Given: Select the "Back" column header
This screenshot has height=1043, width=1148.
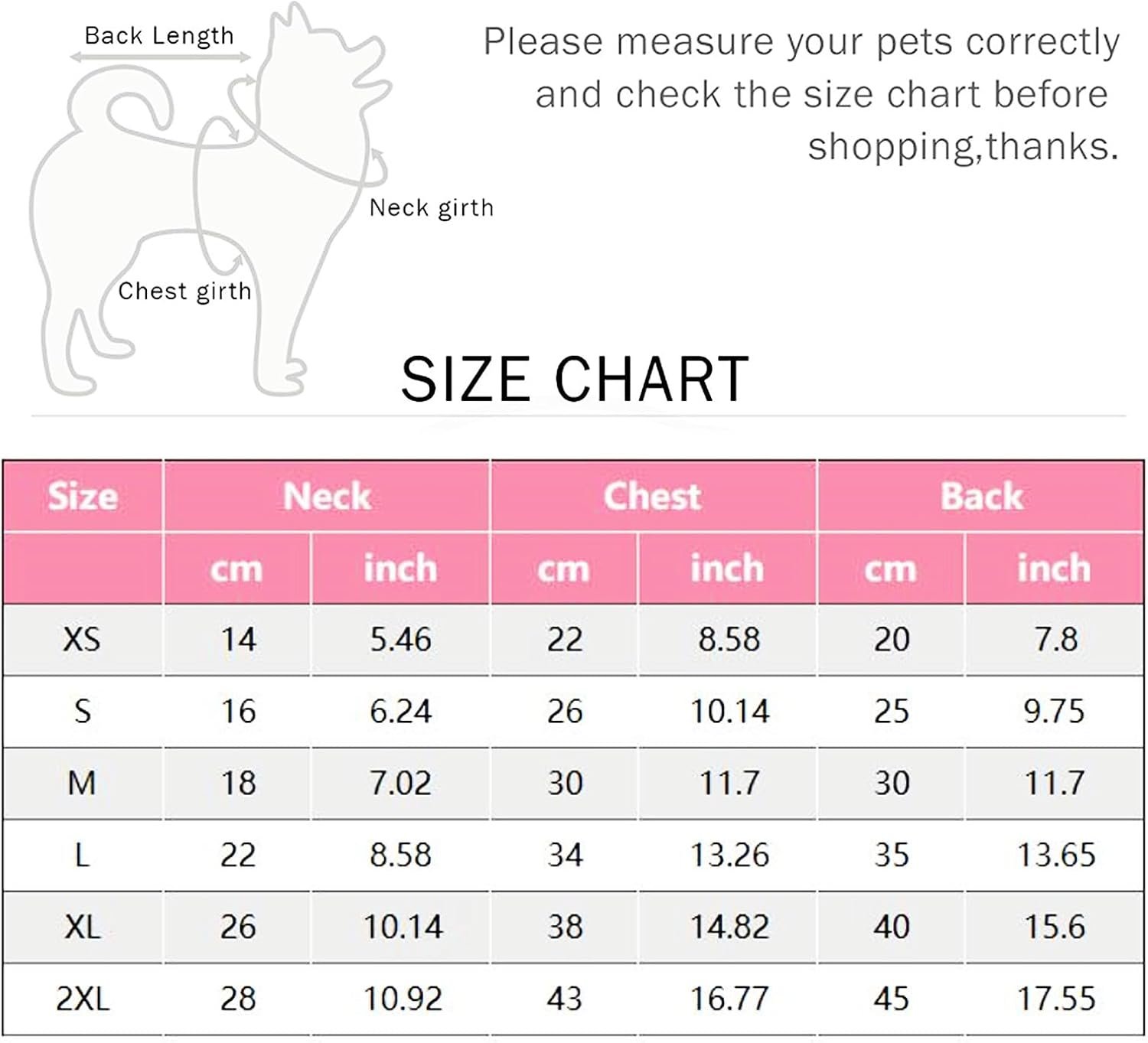Looking at the screenshot, I should pyautogui.click(x=981, y=496).
